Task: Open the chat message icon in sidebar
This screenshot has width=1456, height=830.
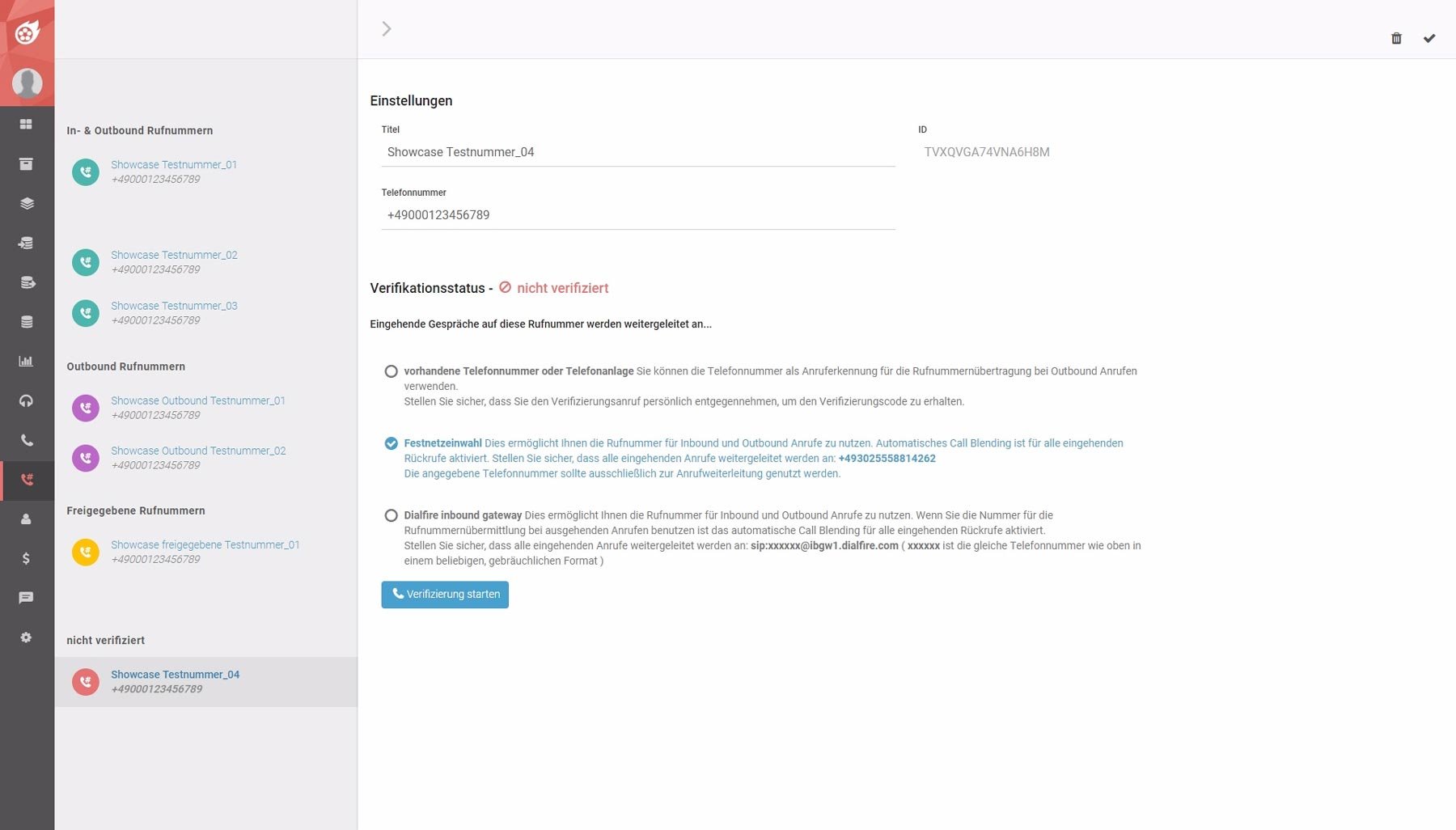Action: (26, 598)
